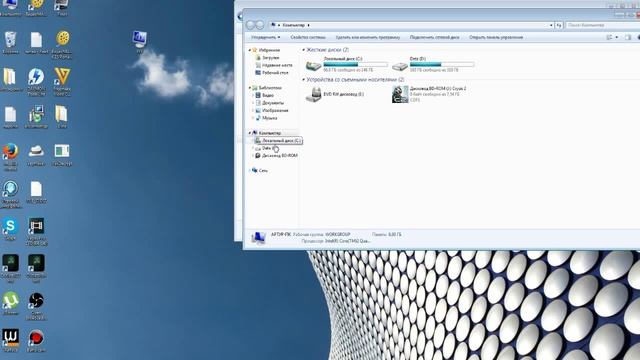Viewport: 640px width, 360px height.
Task: Go forward in the Explorer window
Action: tap(260, 25)
